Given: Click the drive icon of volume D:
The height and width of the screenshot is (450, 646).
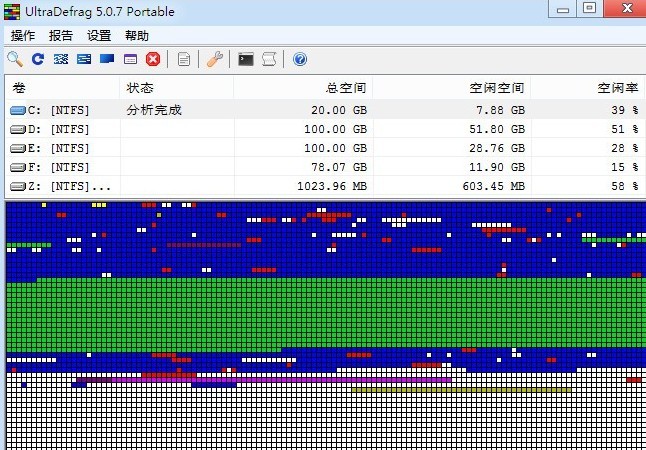Looking at the screenshot, I should click(x=18, y=129).
